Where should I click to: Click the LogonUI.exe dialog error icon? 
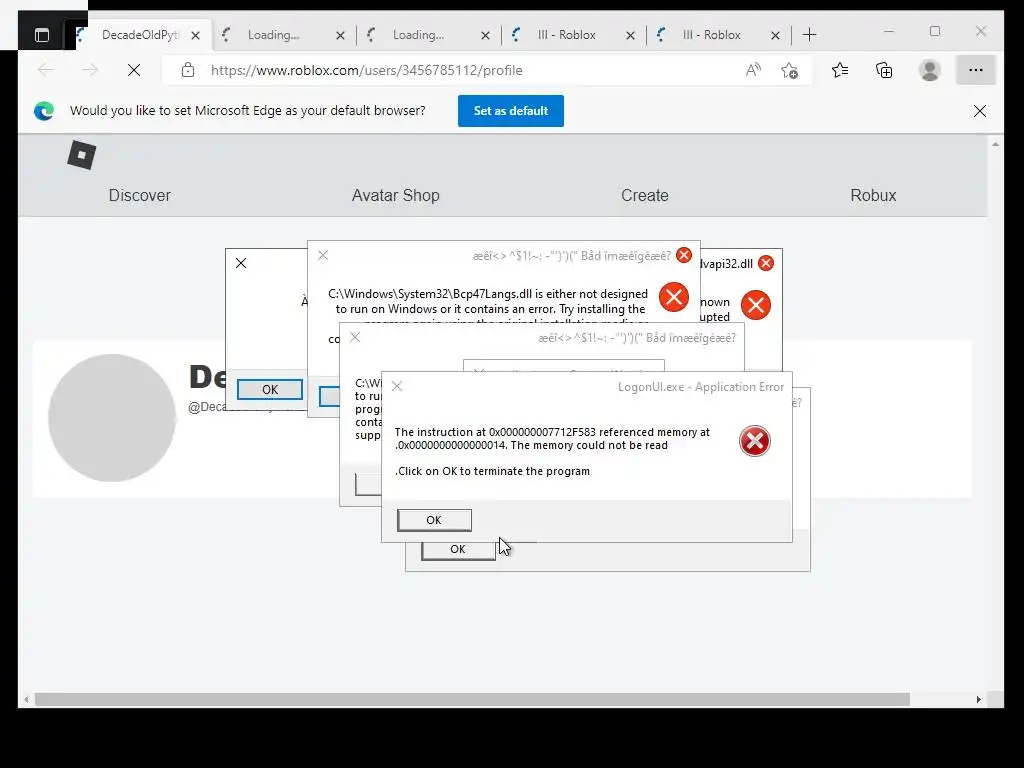754,441
